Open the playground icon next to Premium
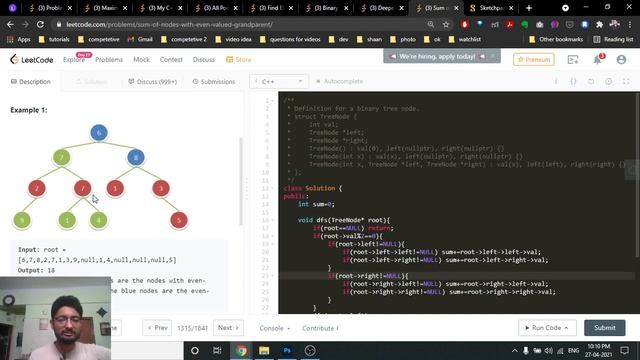 [573, 60]
